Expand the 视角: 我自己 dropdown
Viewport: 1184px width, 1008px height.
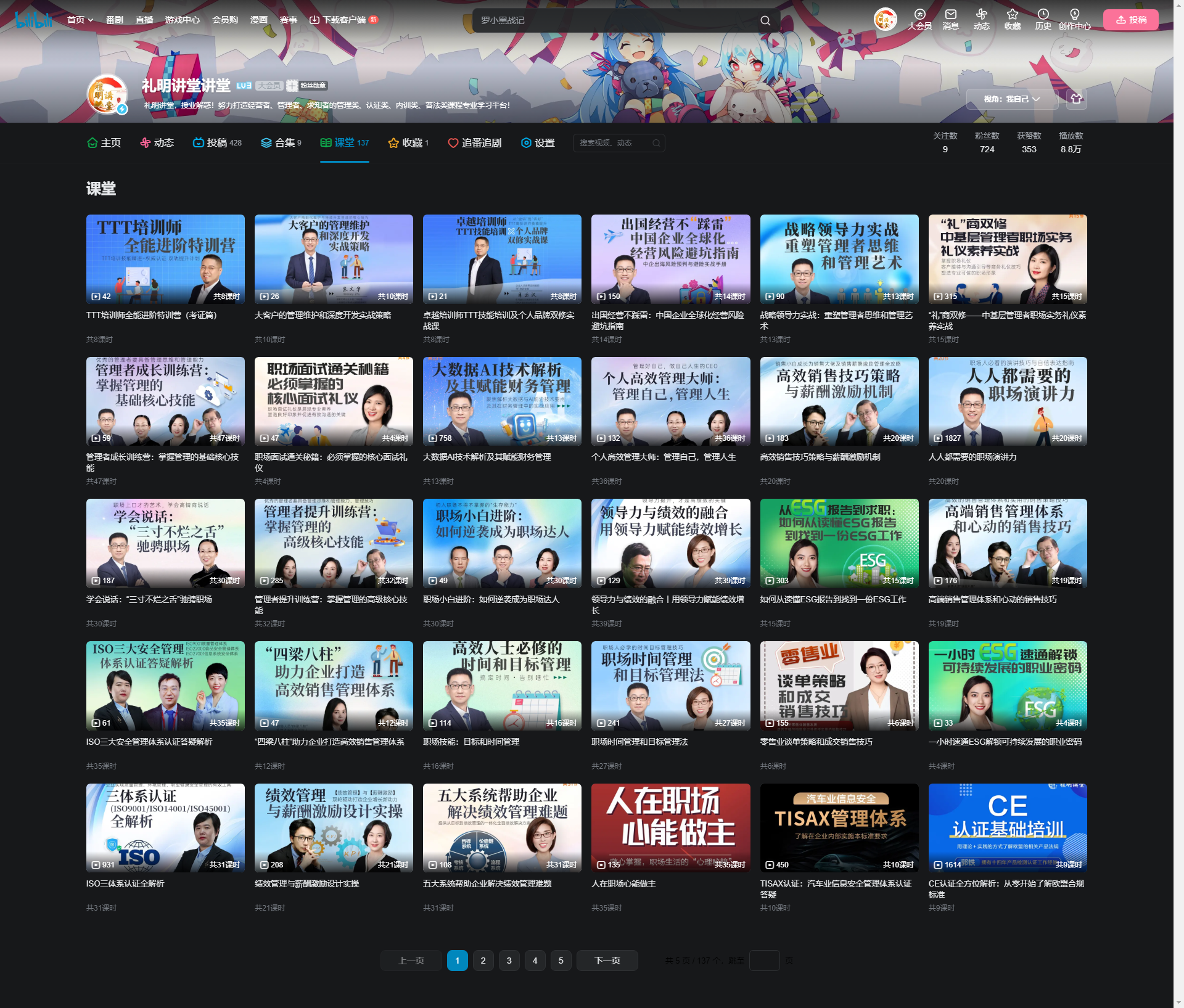click(x=1011, y=99)
